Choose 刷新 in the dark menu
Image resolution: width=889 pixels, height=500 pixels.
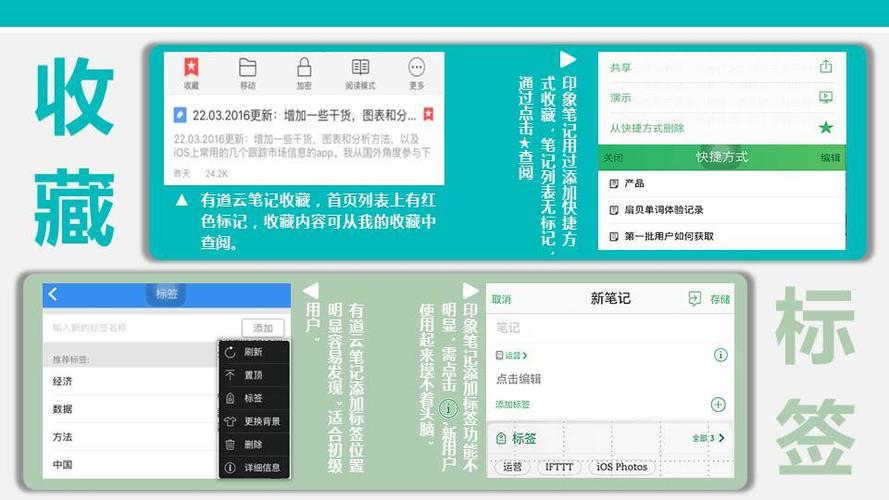tap(254, 352)
